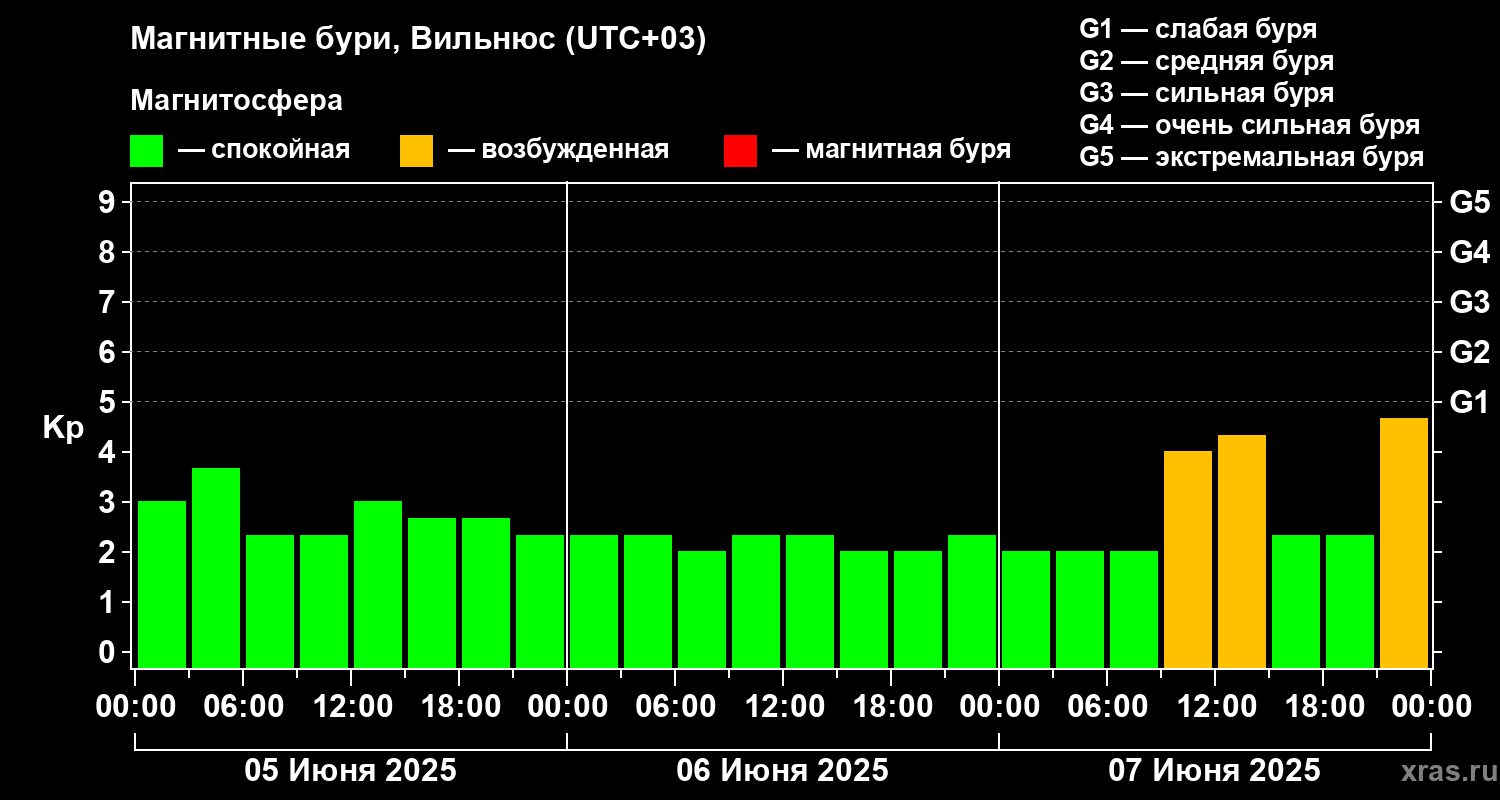Click the green 'спокойная' legend swatch
The image size is (1500, 800).
coord(146,151)
